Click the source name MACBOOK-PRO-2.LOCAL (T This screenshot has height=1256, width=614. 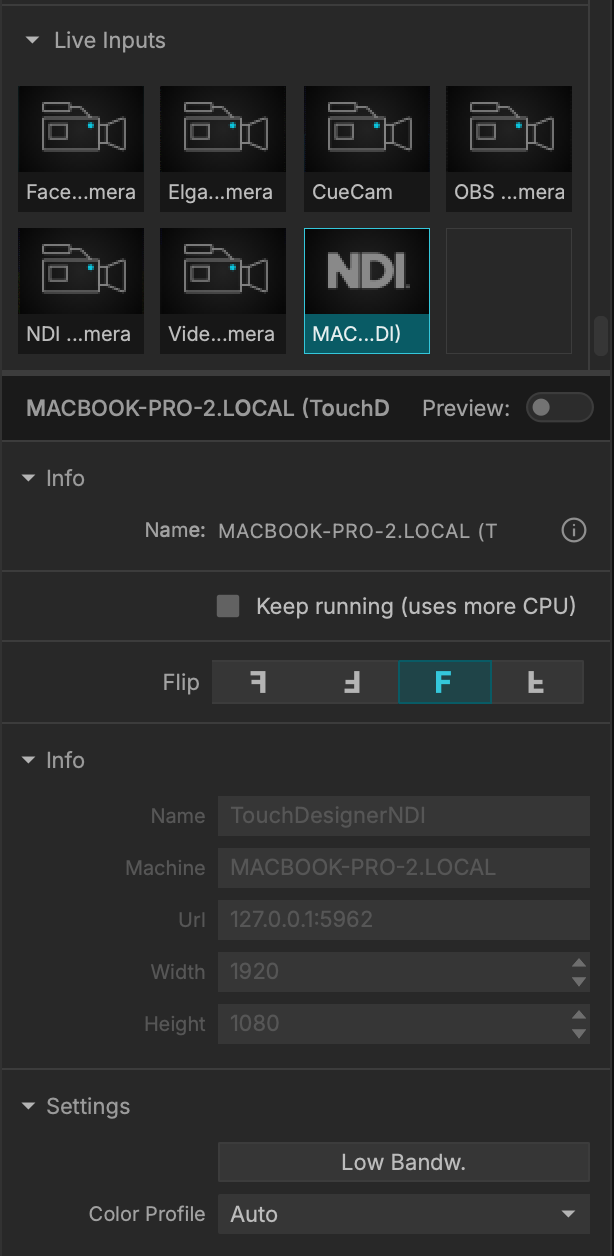click(357, 531)
